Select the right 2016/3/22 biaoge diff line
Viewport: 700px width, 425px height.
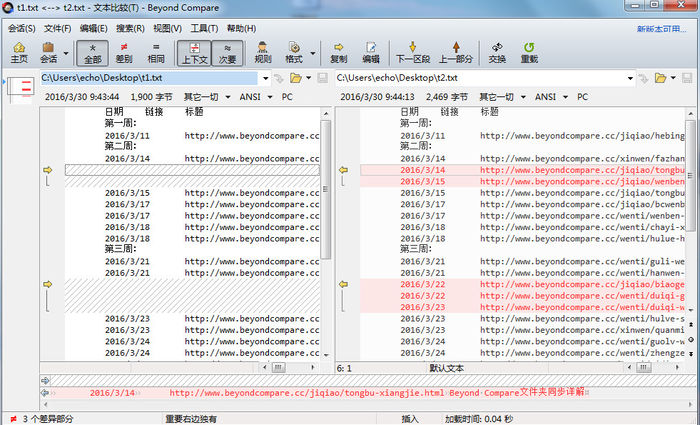tap(522, 284)
